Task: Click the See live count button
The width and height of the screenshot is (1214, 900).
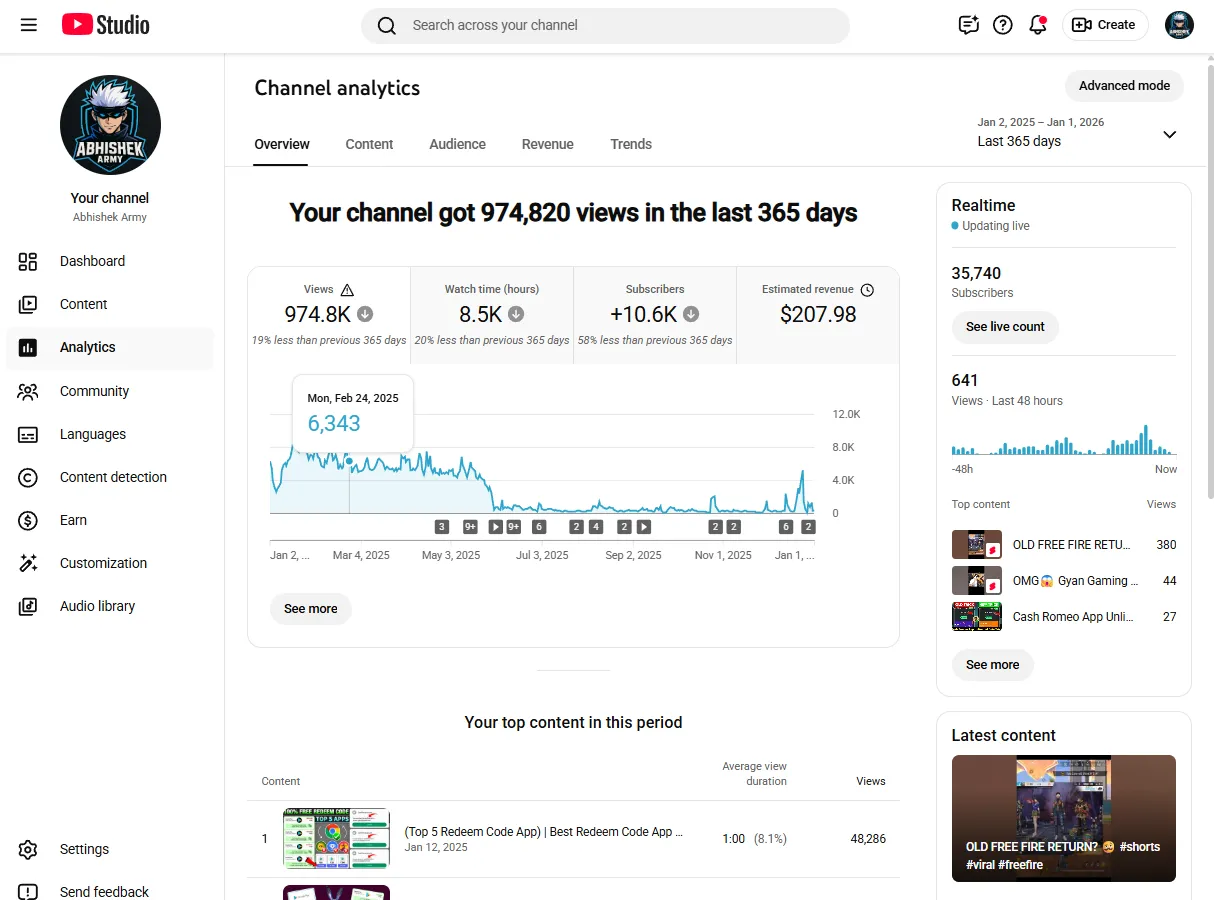Action: (x=1005, y=327)
